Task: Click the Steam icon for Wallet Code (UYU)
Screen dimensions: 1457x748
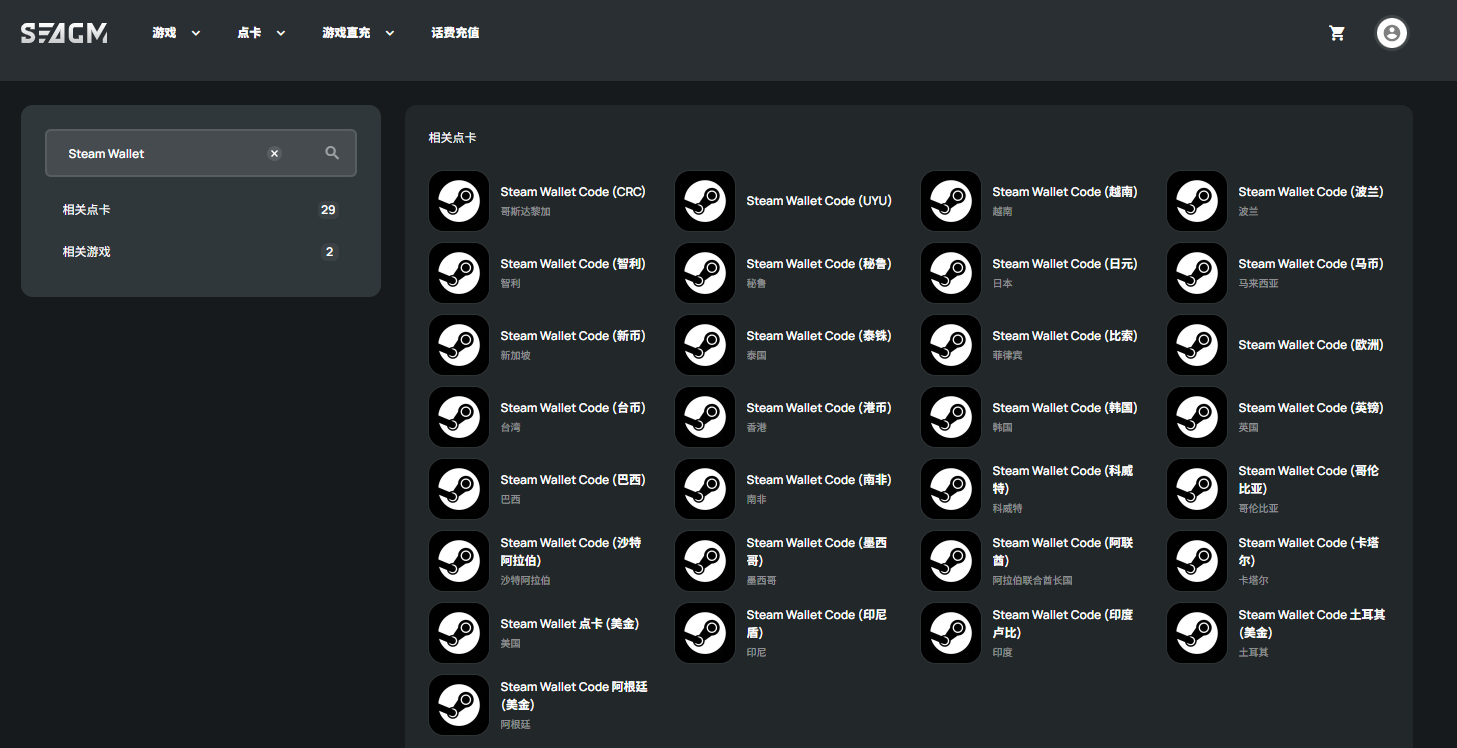Action: click(x=705, y=201)
